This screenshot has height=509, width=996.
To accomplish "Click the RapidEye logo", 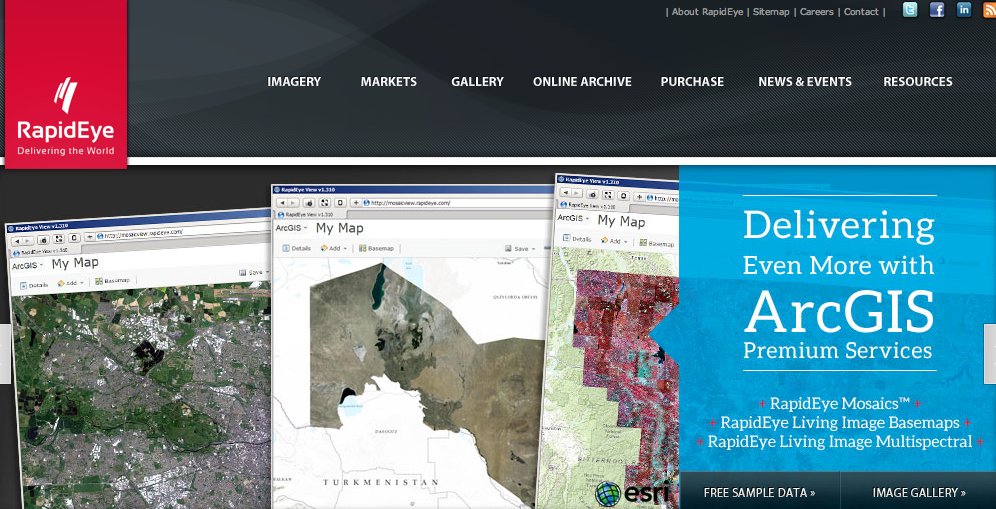I will coord(66,84).
